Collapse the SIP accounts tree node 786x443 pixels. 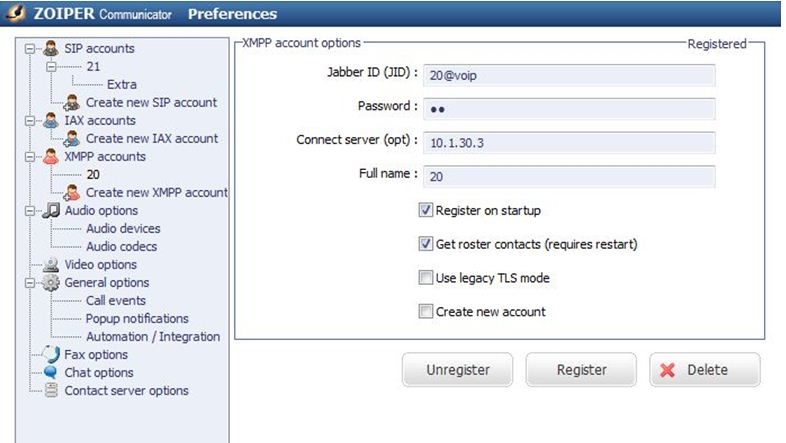[30, 48]
